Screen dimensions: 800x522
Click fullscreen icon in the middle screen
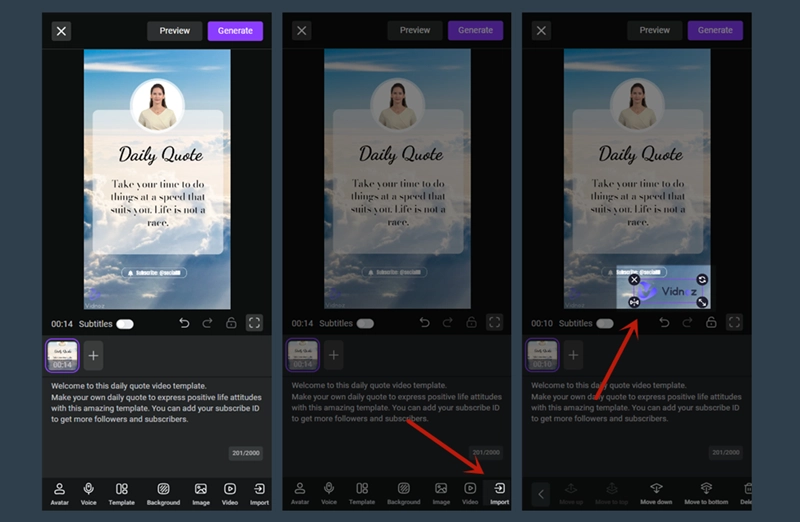click(494, 322)
